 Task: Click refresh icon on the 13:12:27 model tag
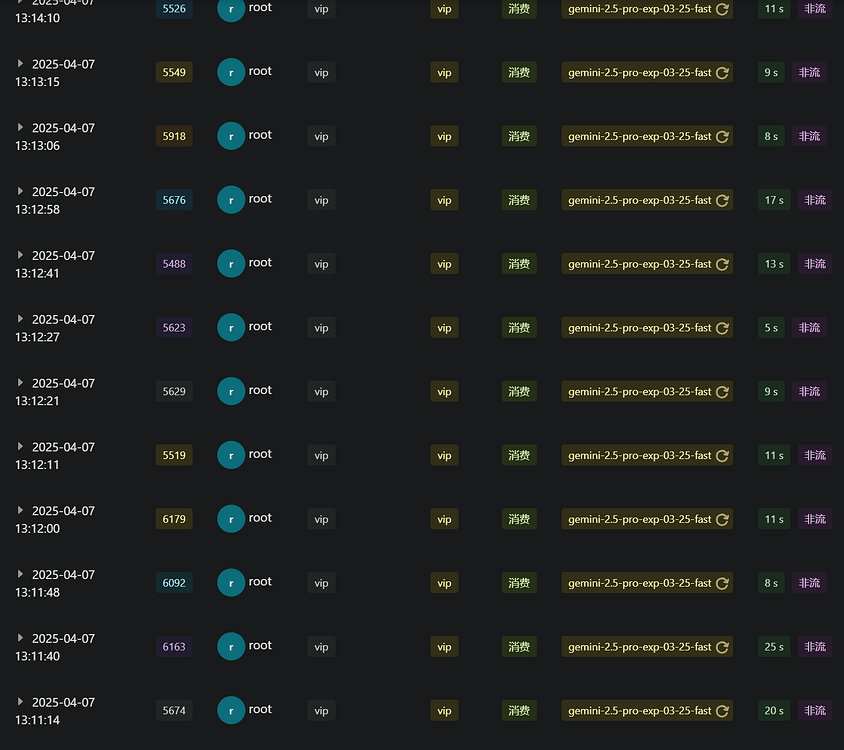tap(722, 328)
